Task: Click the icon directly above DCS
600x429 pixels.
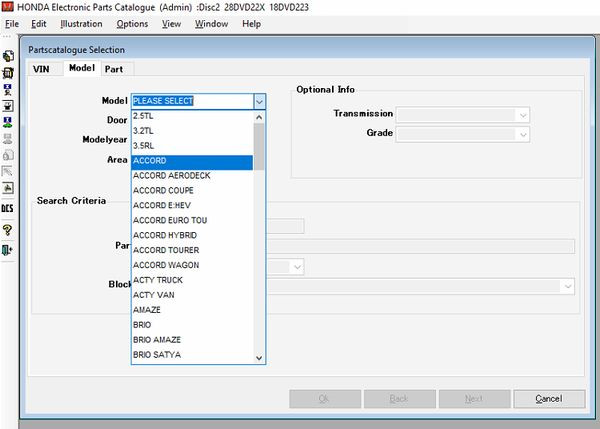Action: (7, 187)
